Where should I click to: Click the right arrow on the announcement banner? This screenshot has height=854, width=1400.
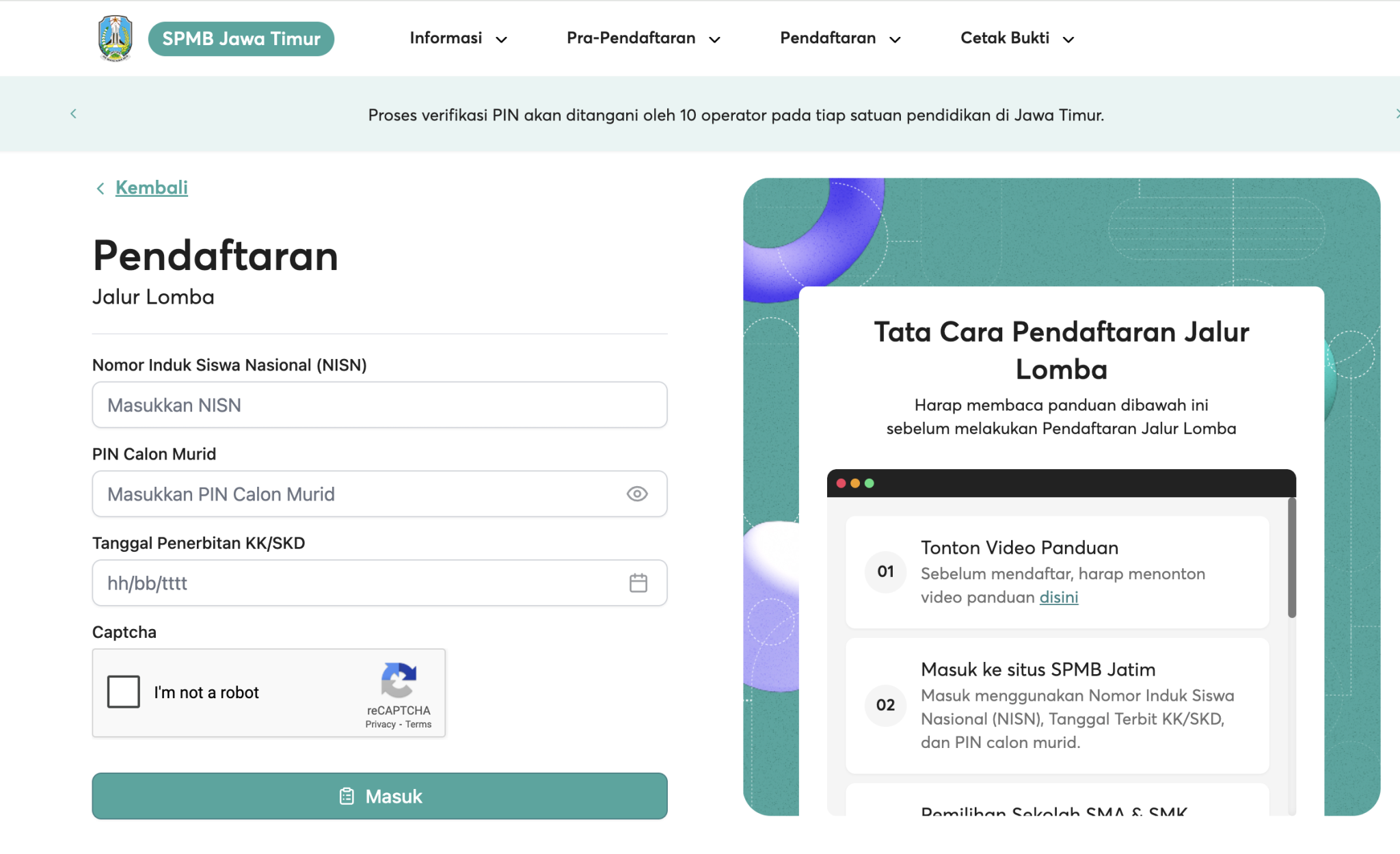click(x=1397, y=114)
